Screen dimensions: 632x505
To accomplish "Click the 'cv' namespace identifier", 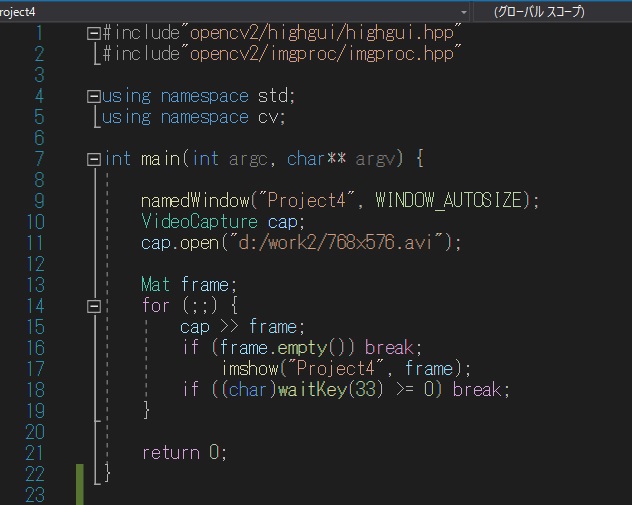I will [x=268, y=117].
